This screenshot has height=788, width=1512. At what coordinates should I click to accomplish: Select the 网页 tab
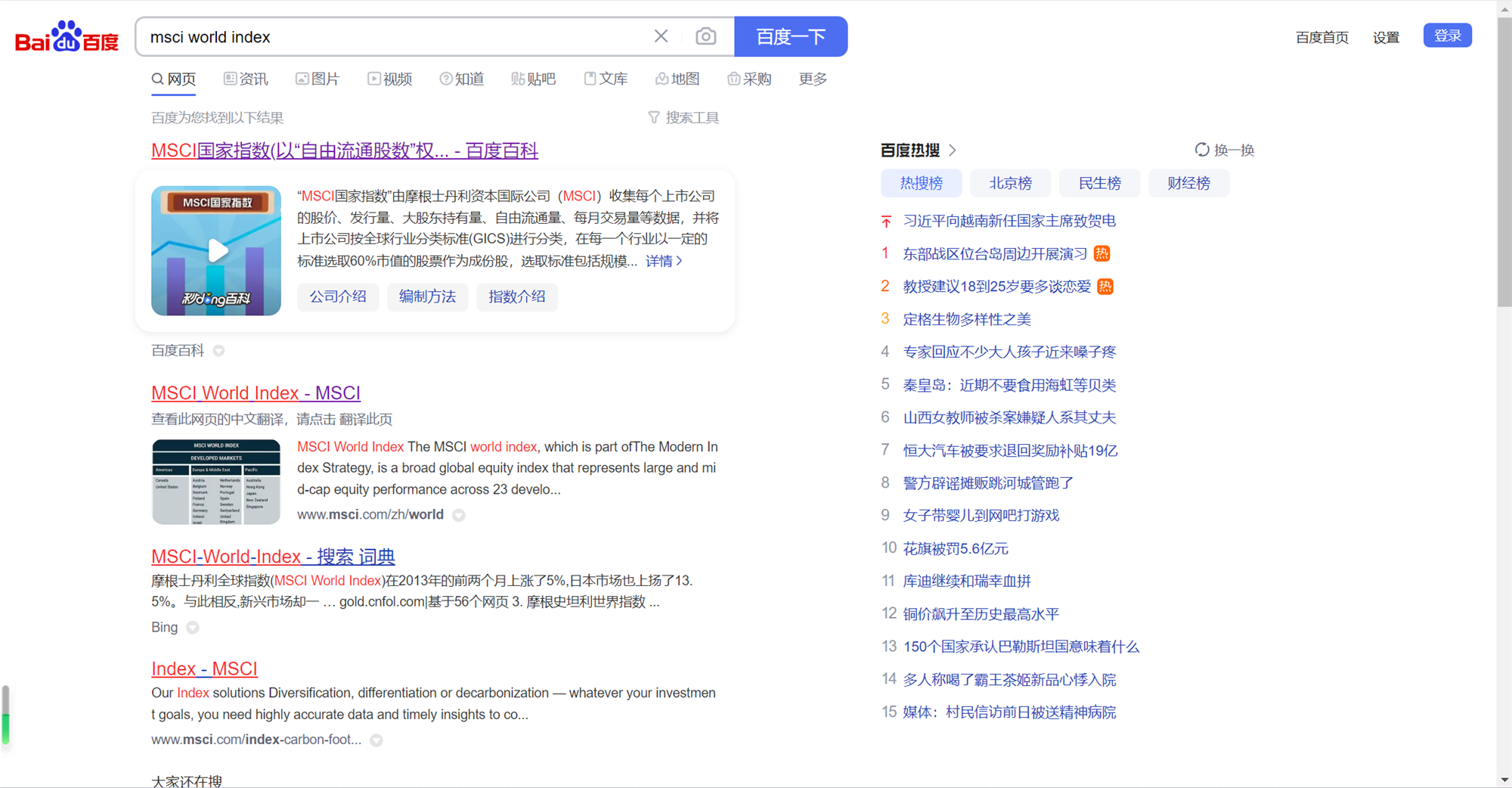pos(174,79)
